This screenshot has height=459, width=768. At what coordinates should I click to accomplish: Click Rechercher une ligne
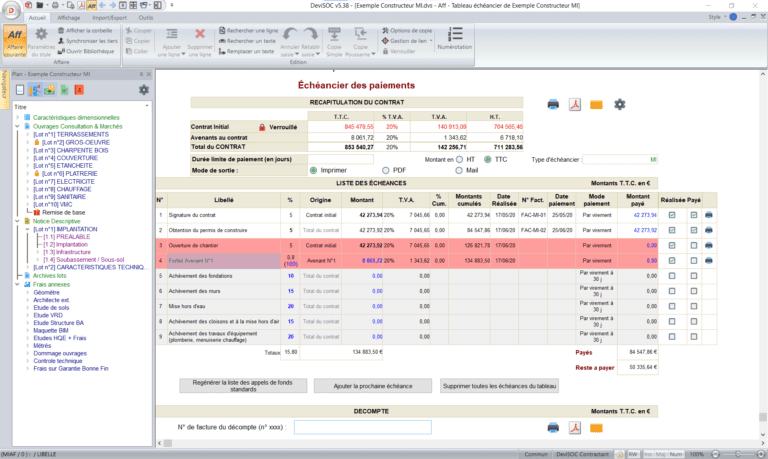(248, 30)
